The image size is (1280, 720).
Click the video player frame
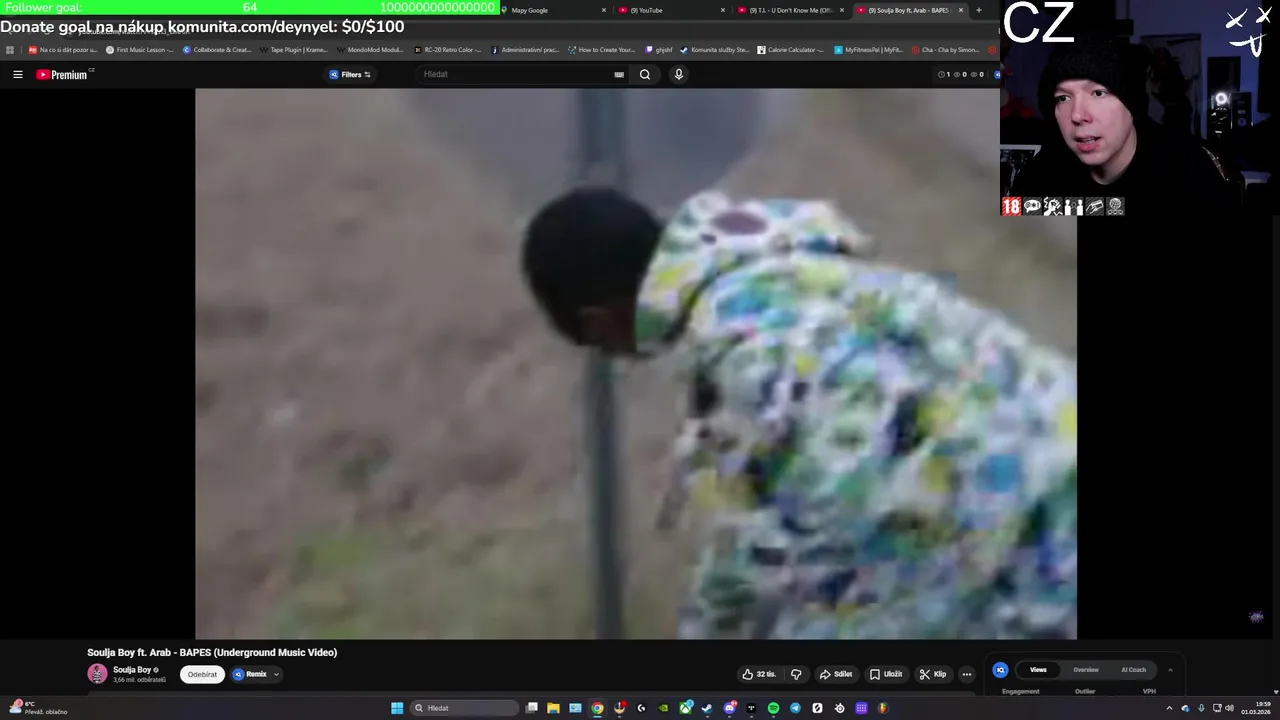[x=636, y=363]
